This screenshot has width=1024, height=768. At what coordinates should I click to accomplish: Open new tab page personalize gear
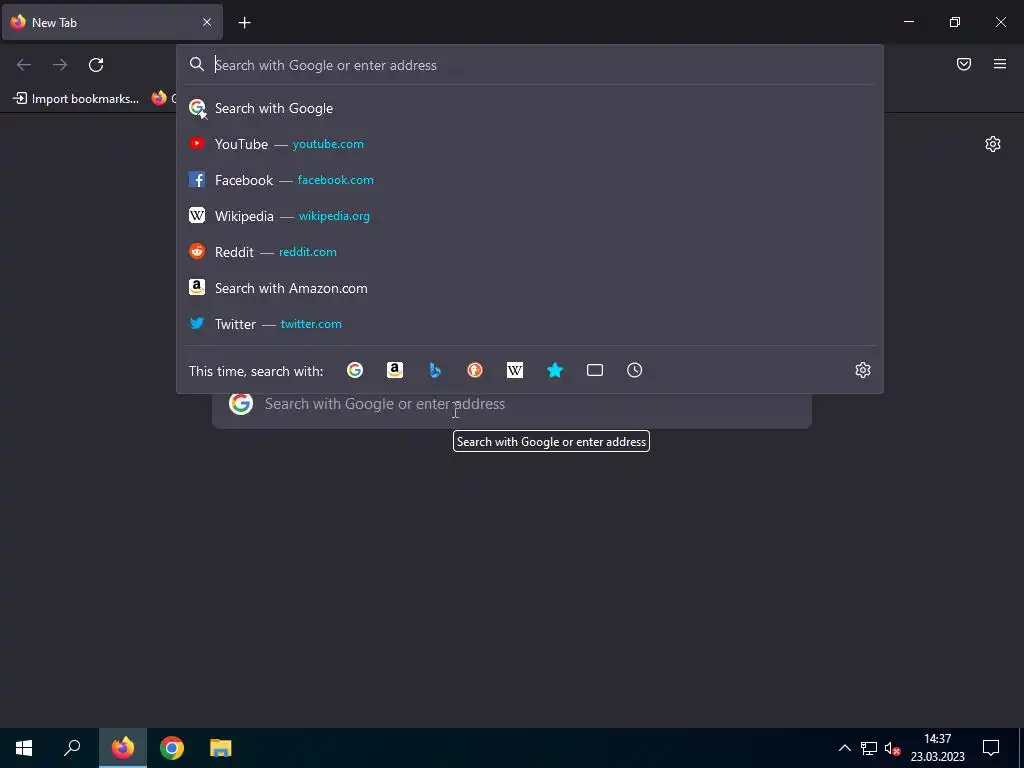[x=993, y=144]
